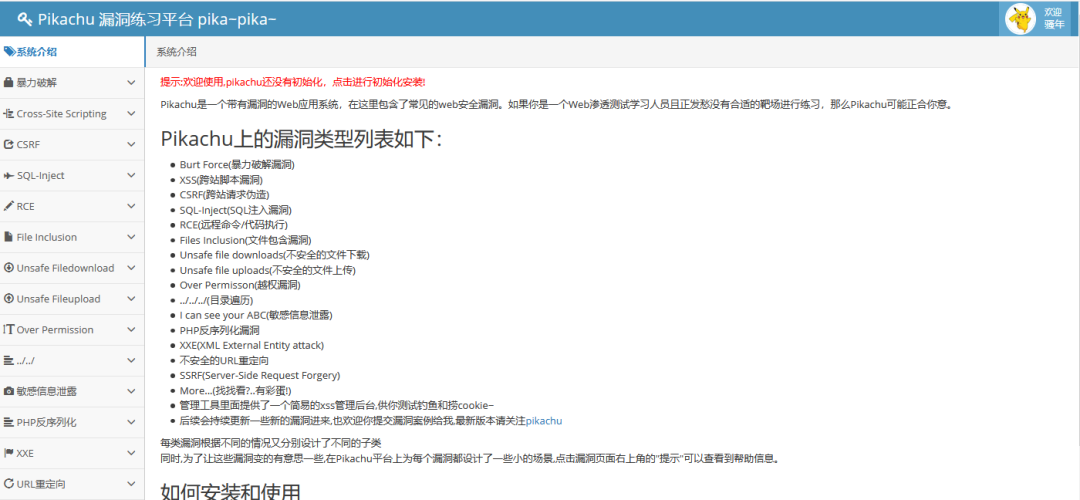Viewport: 1080px width, 500px height.
Task: Click the Files Inclusion(文件包含漏洞) list entry
Action: point(245,240)
